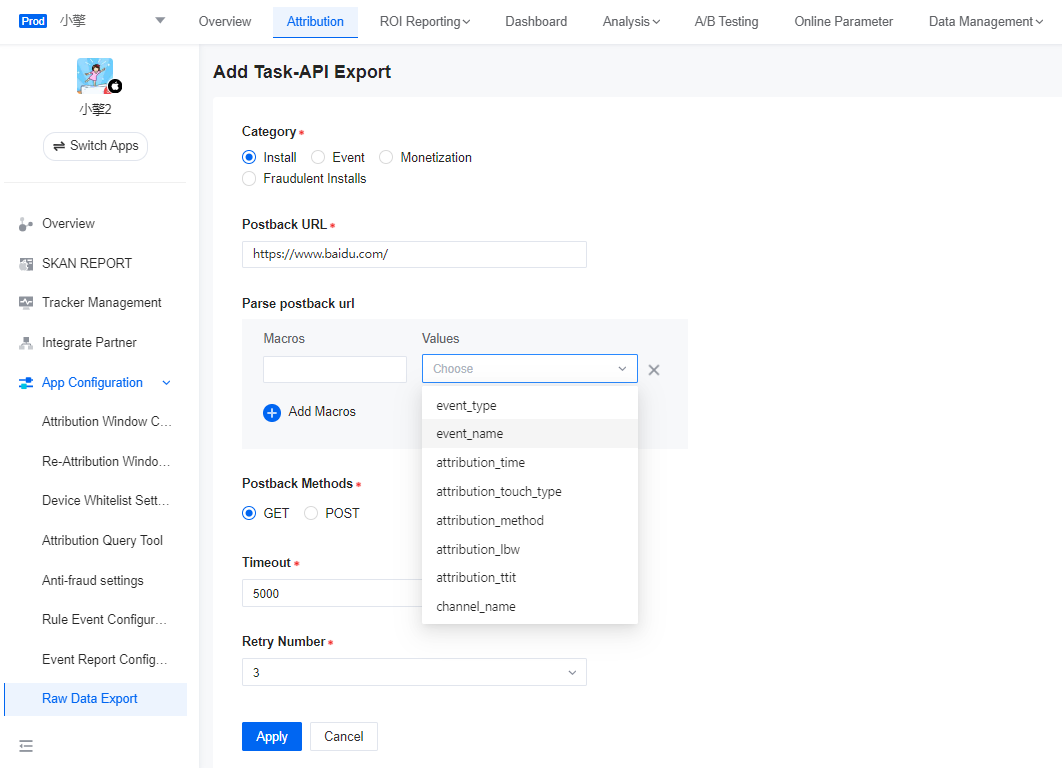Open the app selector dropdown next to 小拳
This screenshot has height=768, width=1062.
click(x=160, y=20)
